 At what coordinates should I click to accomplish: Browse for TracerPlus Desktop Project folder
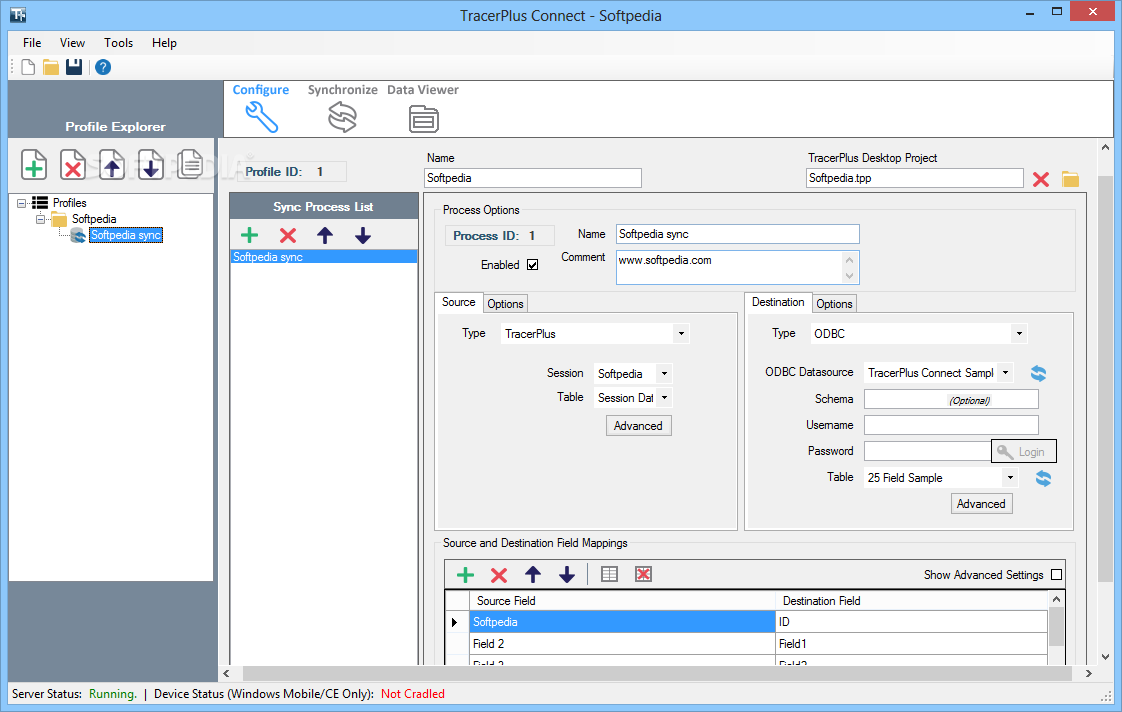(x=1070, y=179)
